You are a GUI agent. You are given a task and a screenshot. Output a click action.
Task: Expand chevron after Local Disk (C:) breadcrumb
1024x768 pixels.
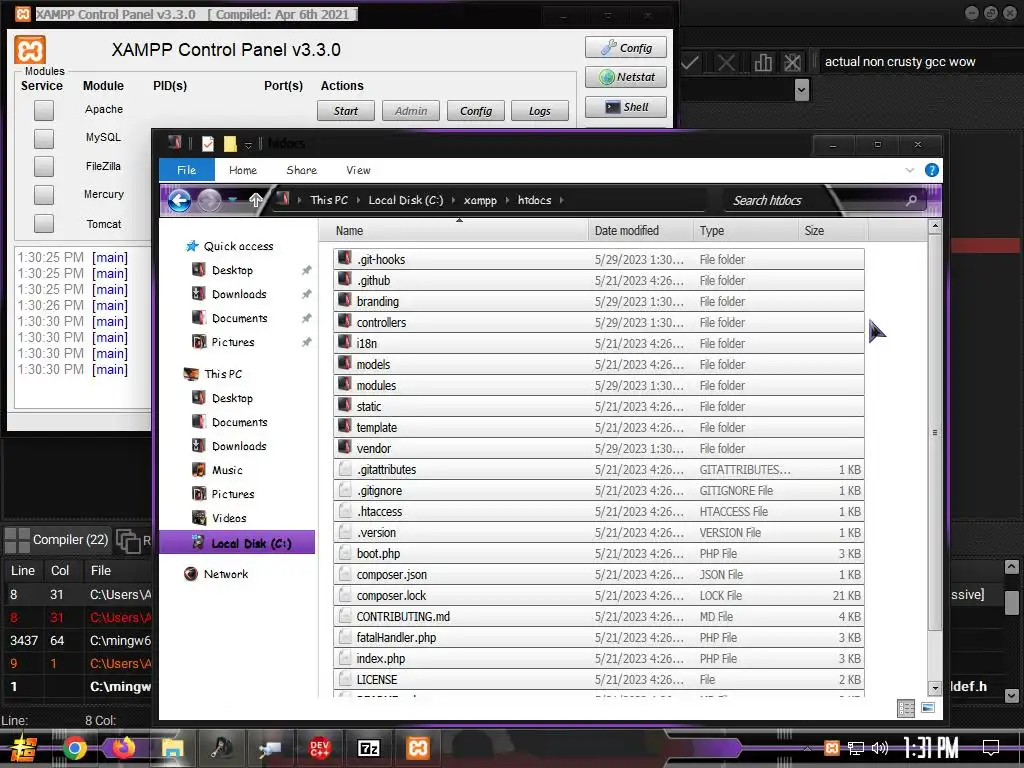454,200
